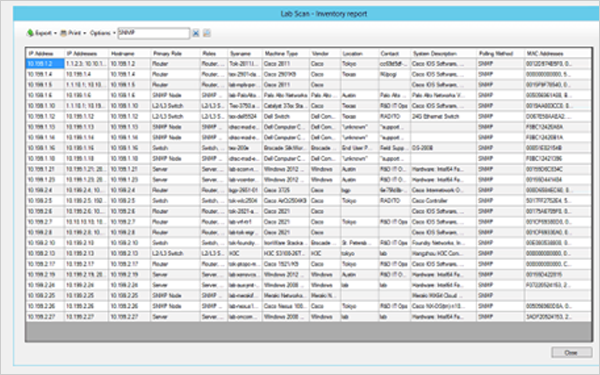This screenshot has height=375, width=600.
Task: Sort by the Primary Role column header
Action: pos(175,54)
